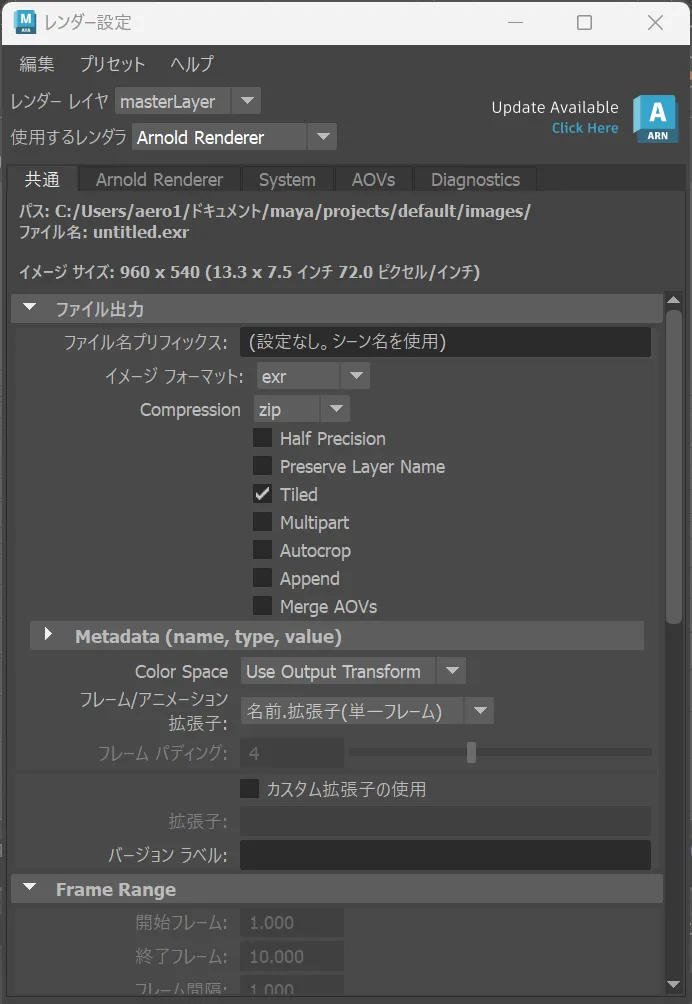Click the vertical scrollbar thumb
692x1004 pixels.
point(673,466)
